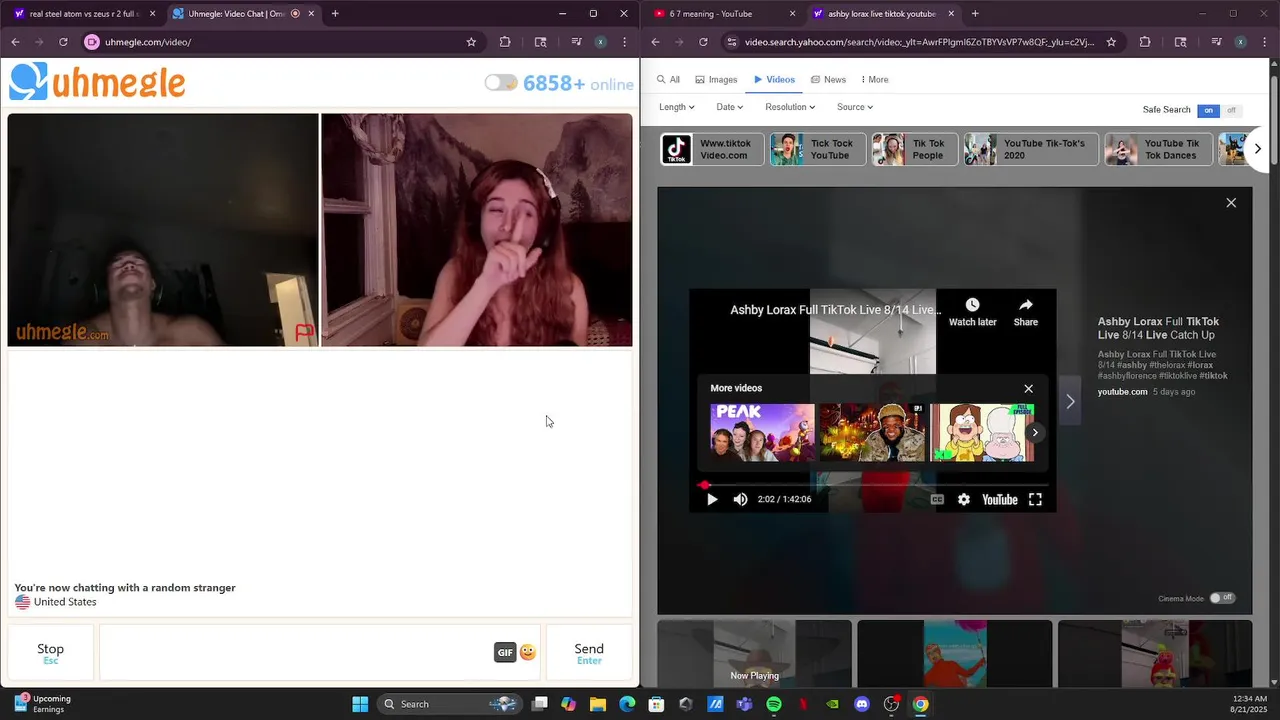Enter fullscreen on the YouTube player

click(1035, 499)
